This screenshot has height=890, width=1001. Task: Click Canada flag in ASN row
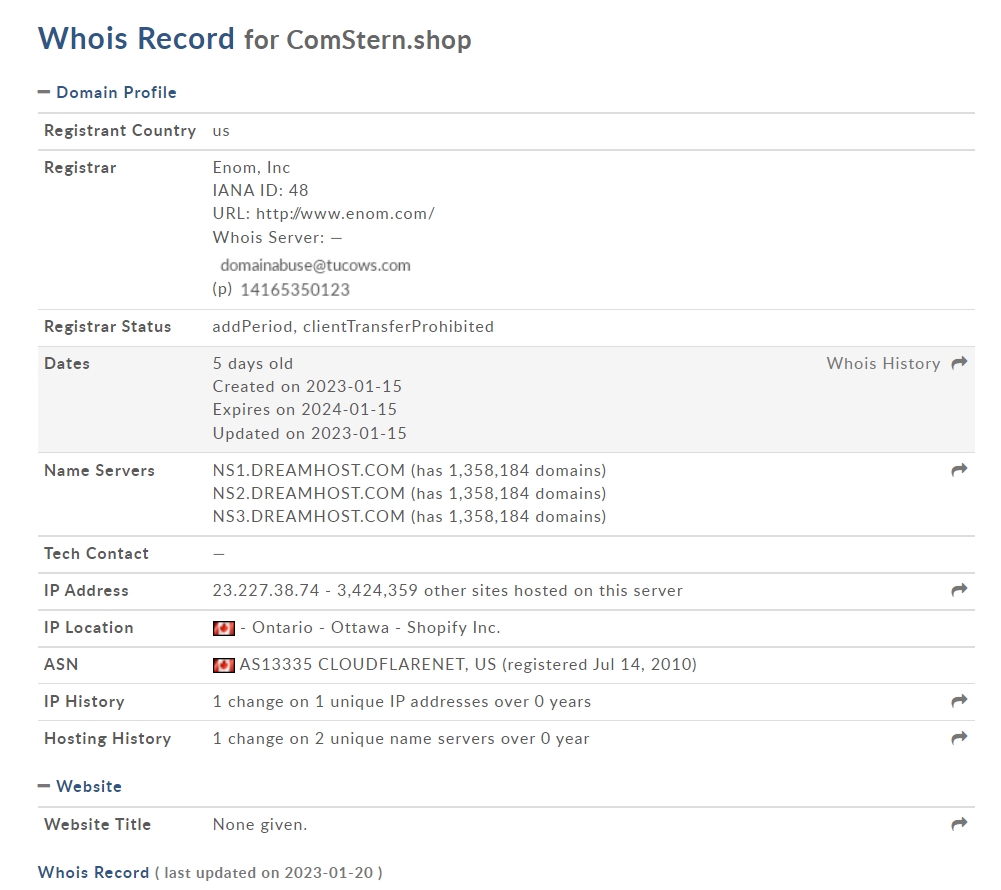coord(223,665)
